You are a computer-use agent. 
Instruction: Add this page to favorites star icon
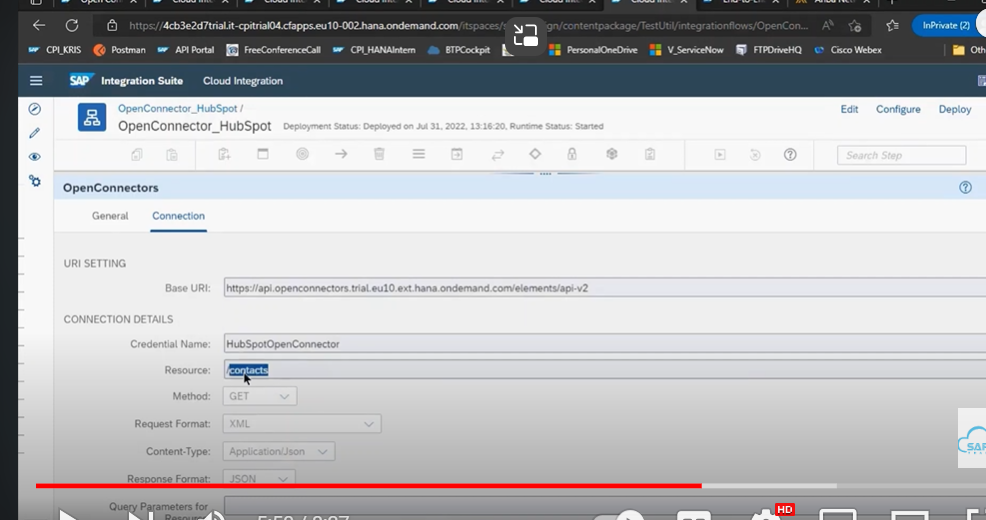pyautogui.click(x=855, y=26)
